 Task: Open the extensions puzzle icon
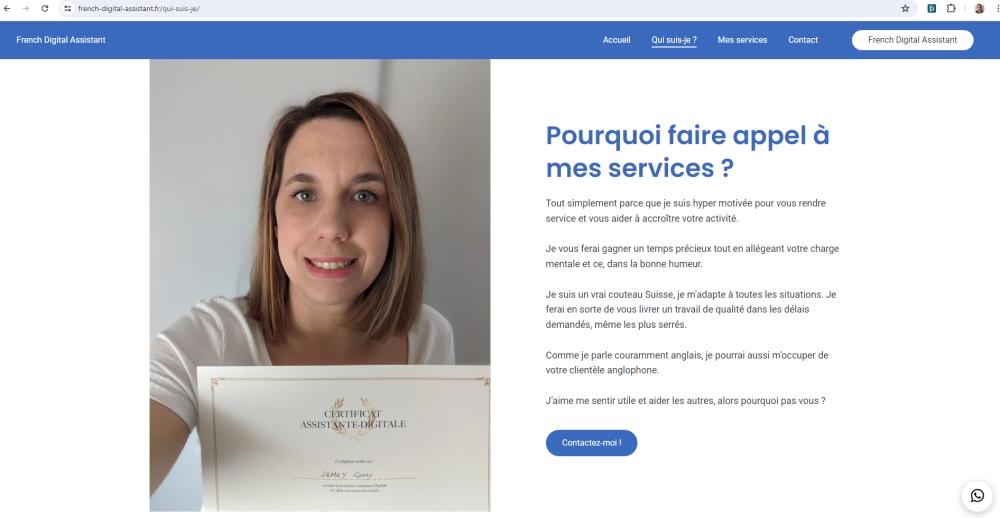click(951, 8)
